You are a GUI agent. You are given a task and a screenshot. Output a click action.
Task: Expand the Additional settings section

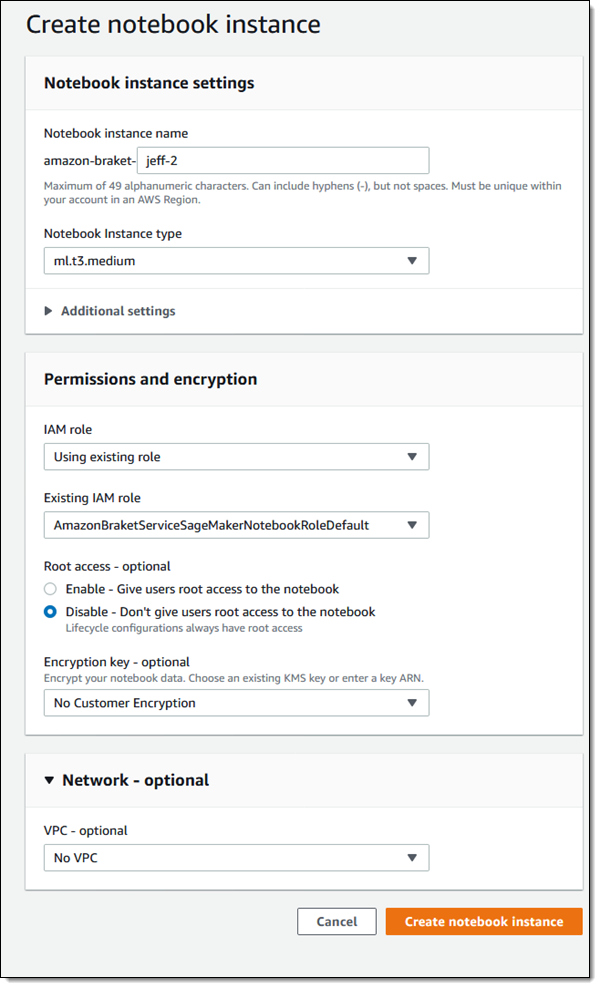coord(117,311)
